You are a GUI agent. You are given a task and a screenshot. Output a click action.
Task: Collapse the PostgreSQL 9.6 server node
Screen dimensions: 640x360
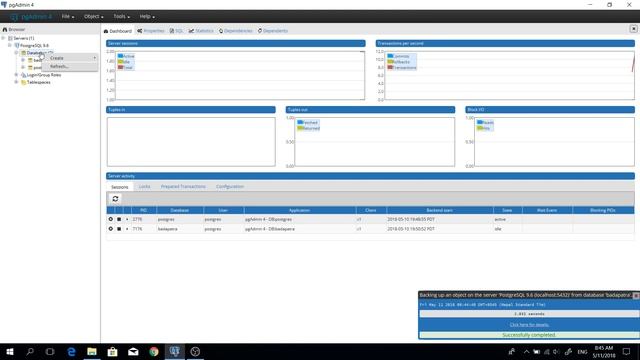tap(10, 45)
